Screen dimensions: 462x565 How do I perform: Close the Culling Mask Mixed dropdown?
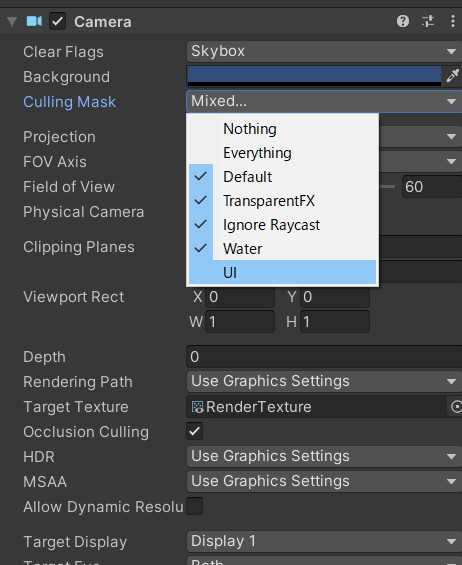point(324,101)
